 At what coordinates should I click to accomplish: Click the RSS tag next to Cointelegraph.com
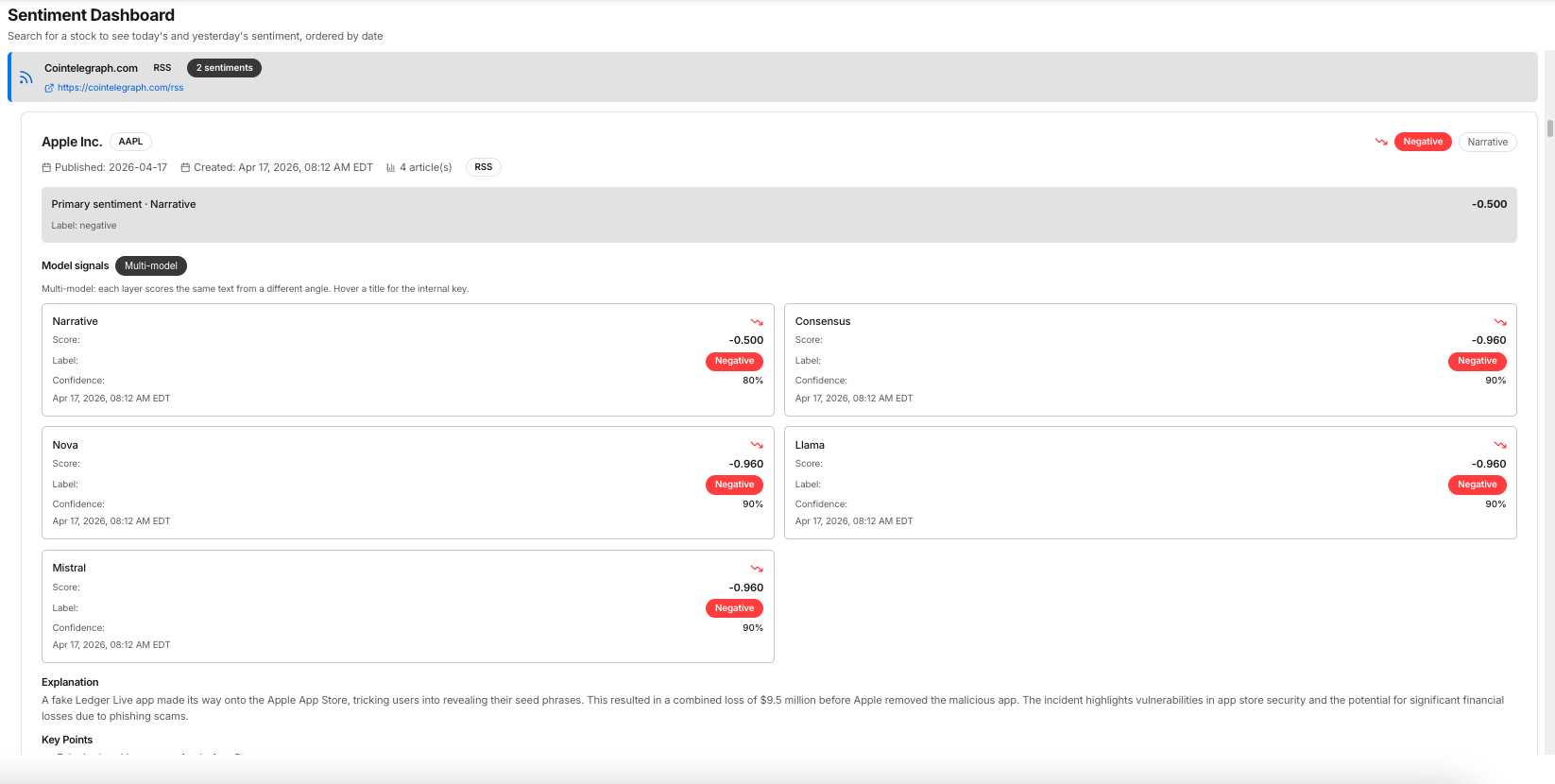click(x=162, y=68)
